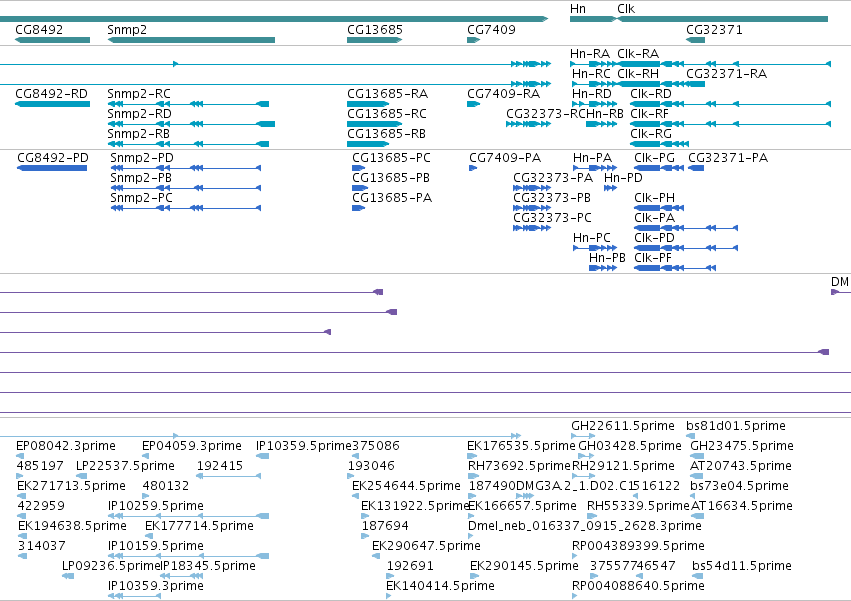Screen dimensions: 851x601
Task: Click transcript Clk-RH
Action: click(x=638, y=74)
